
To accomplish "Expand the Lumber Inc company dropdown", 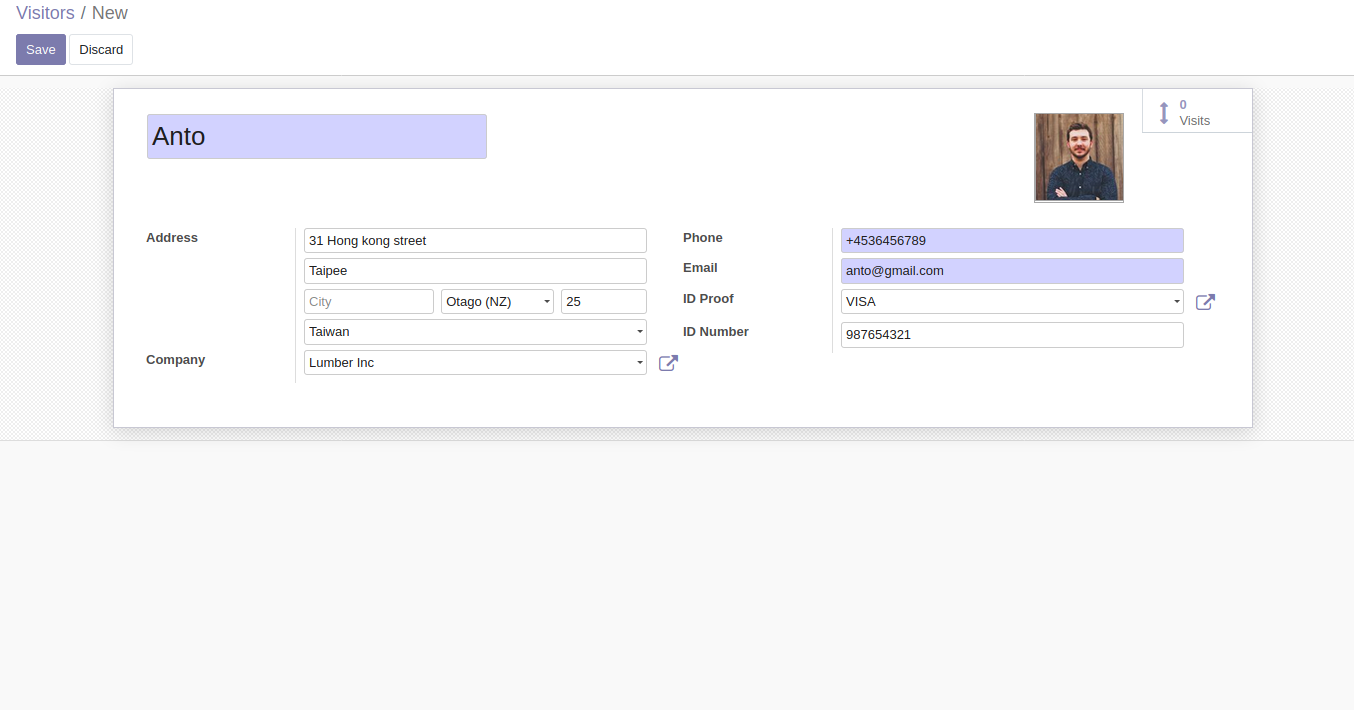I will (639, 363).
